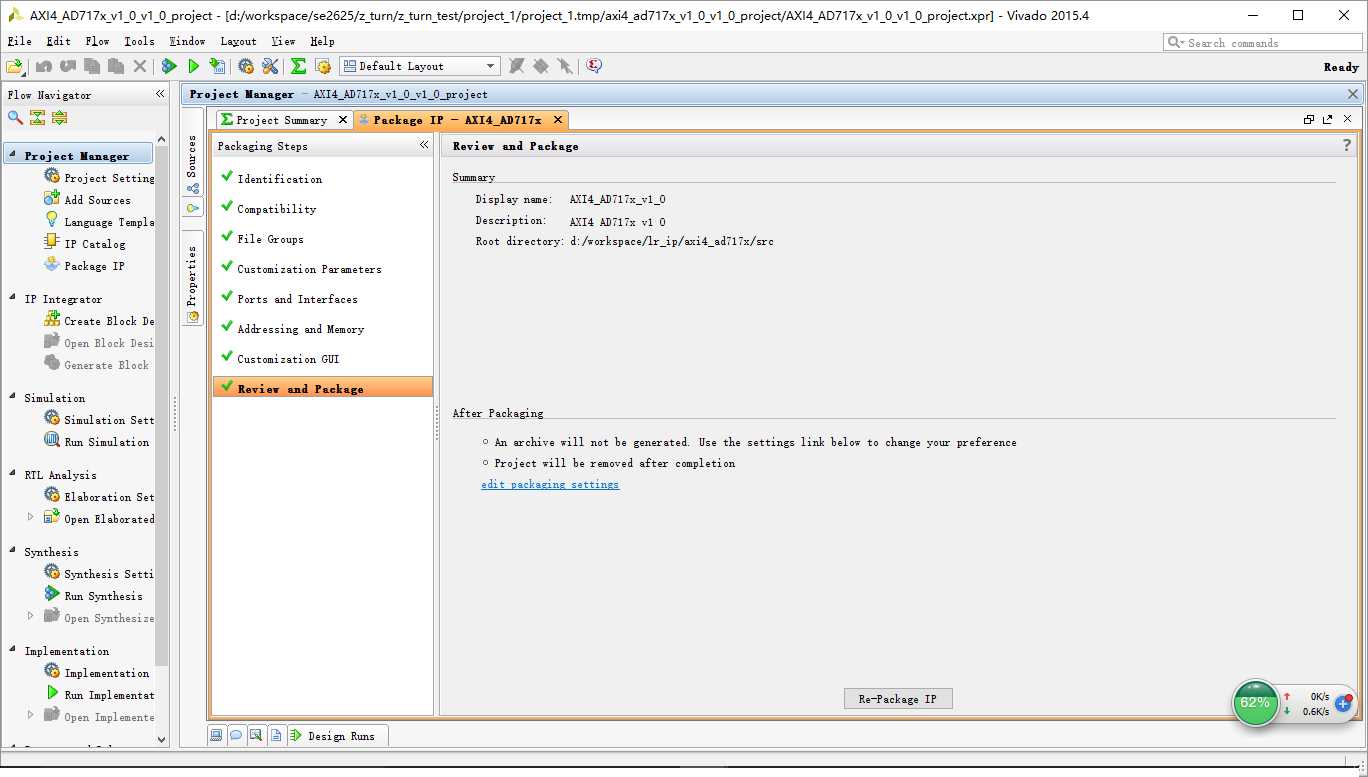
Task: Close the Project Summary tab
Action: tap(343, 119)
